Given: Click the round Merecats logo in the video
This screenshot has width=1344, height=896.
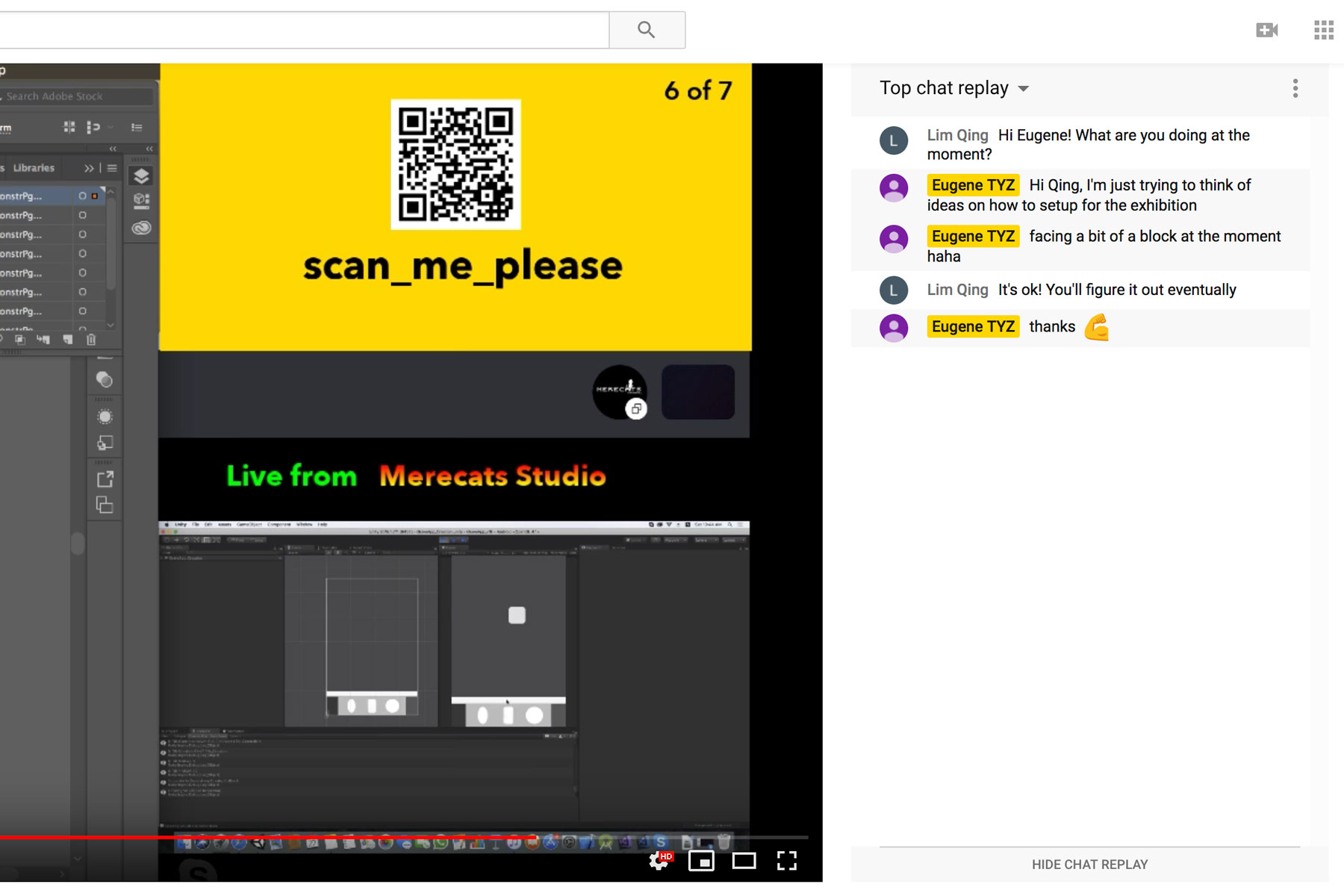Looking at the screenshot, I should pyautogui.click(x=619, y=391).
